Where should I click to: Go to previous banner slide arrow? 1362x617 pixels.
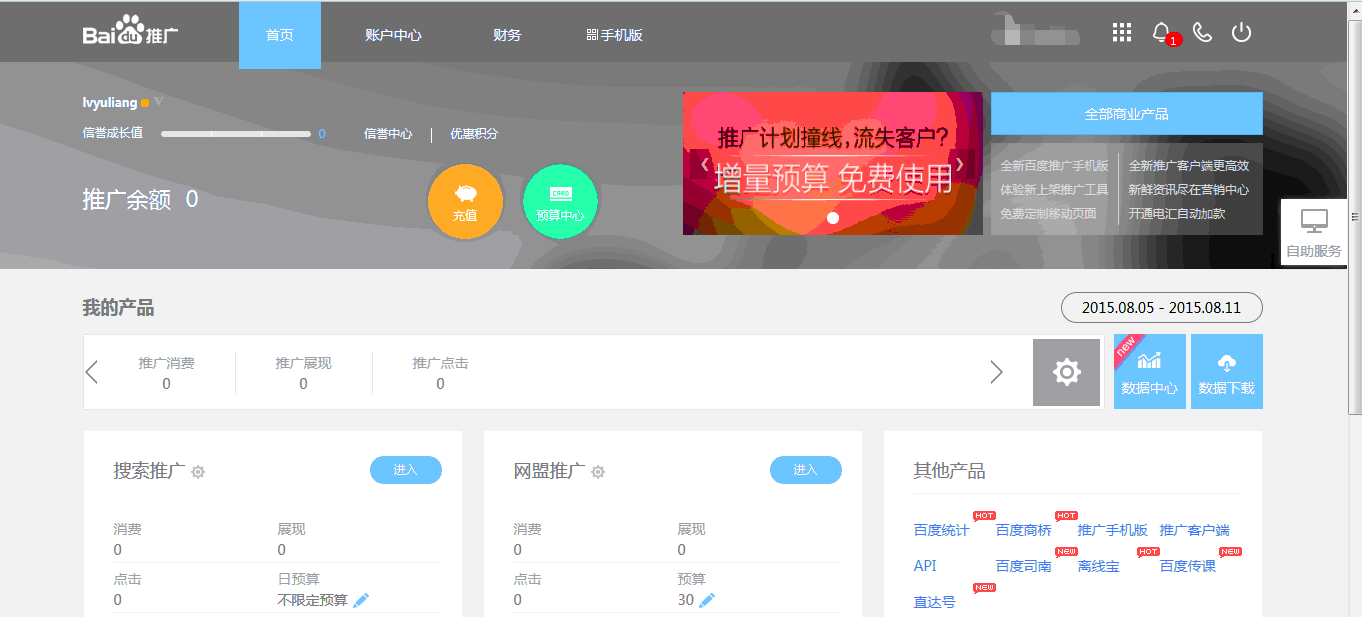704,164
